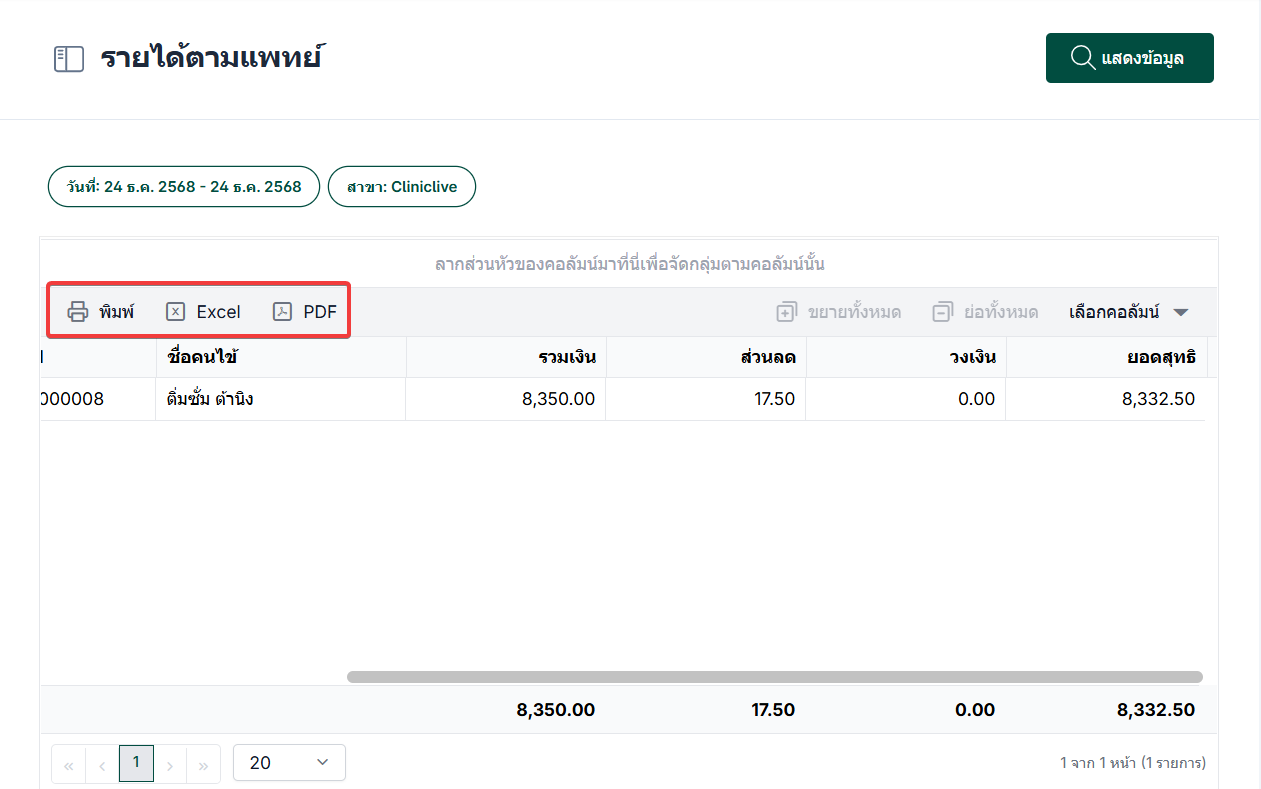Viewport: 1261px width, 789px height.
Task: Export report using the PDF icon
Action: tap(282, 311)
